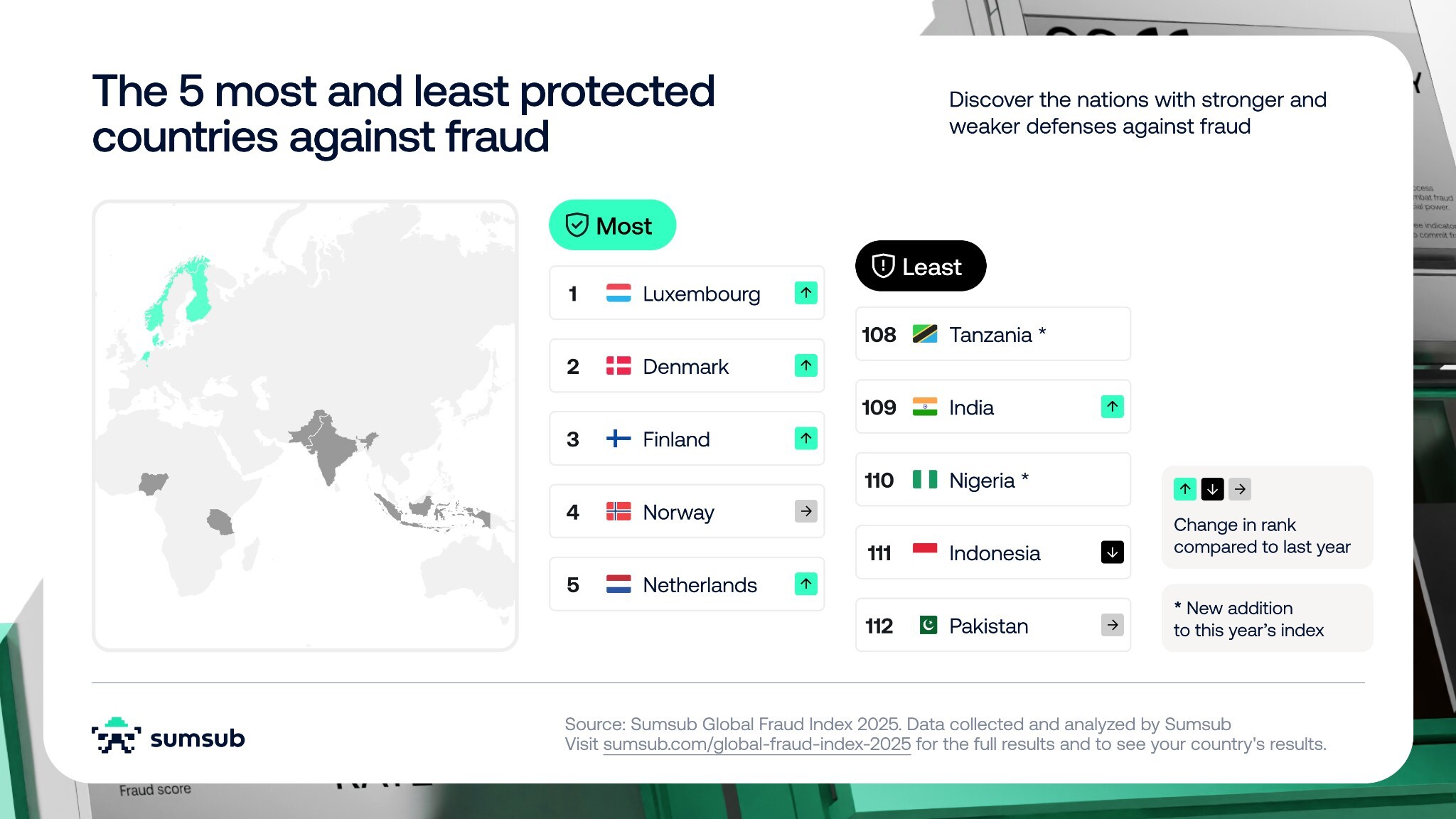
Task: Click the green up arrow beside Finland
Action: tap(805, 439)
